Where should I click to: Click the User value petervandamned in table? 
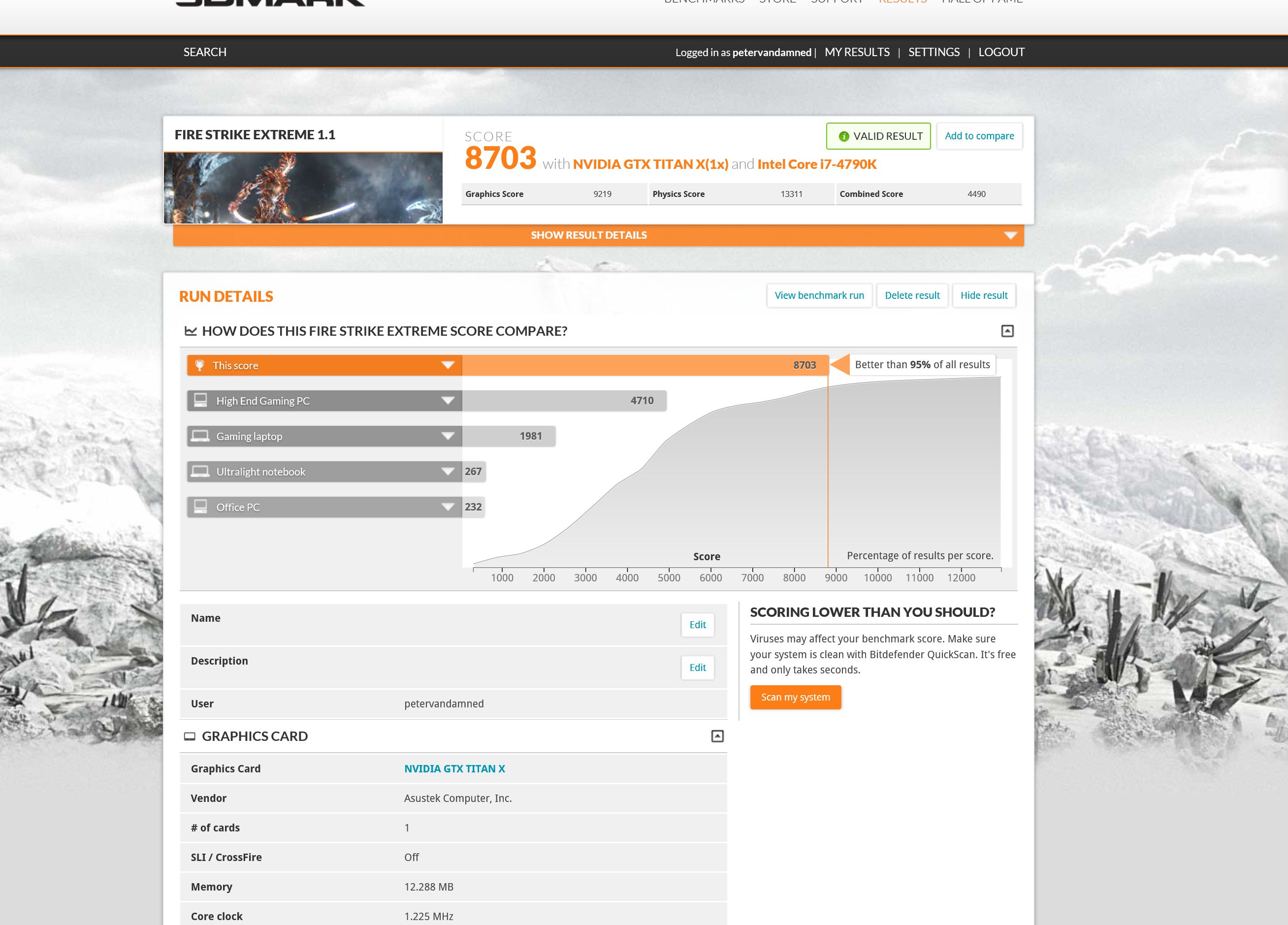coord(444,704)
